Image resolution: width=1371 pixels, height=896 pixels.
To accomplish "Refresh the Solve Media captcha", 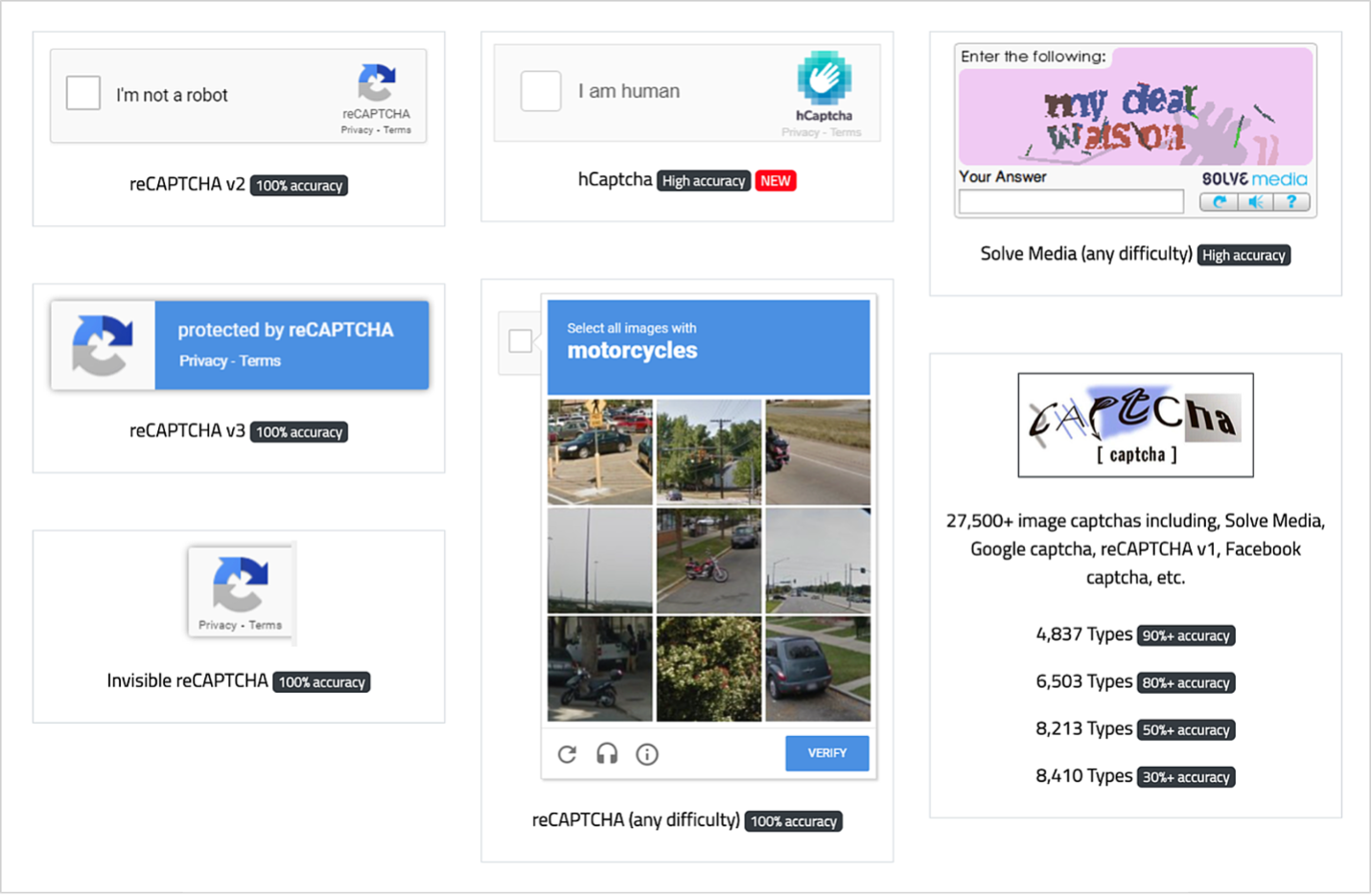I will coord(1218,201).
